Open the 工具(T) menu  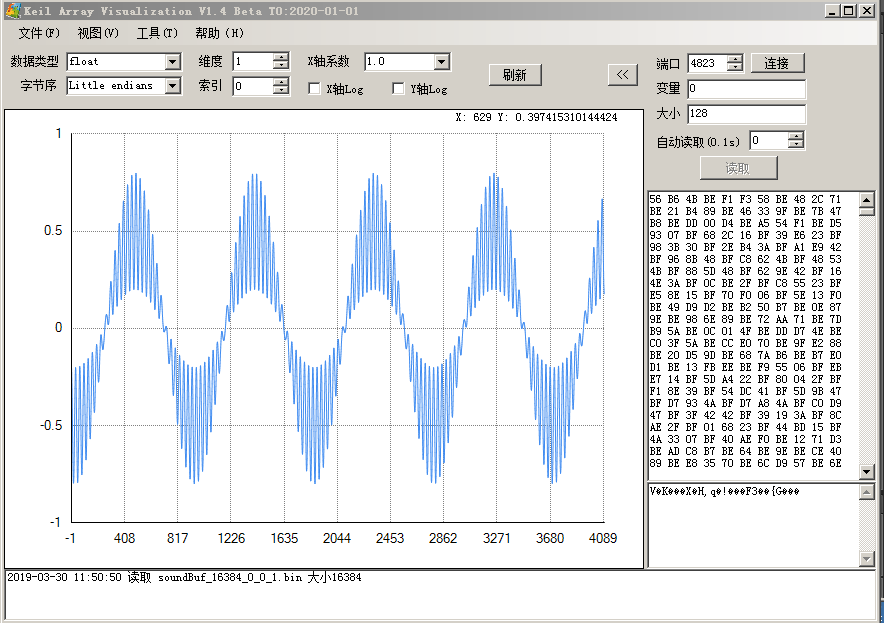point(156,32)
